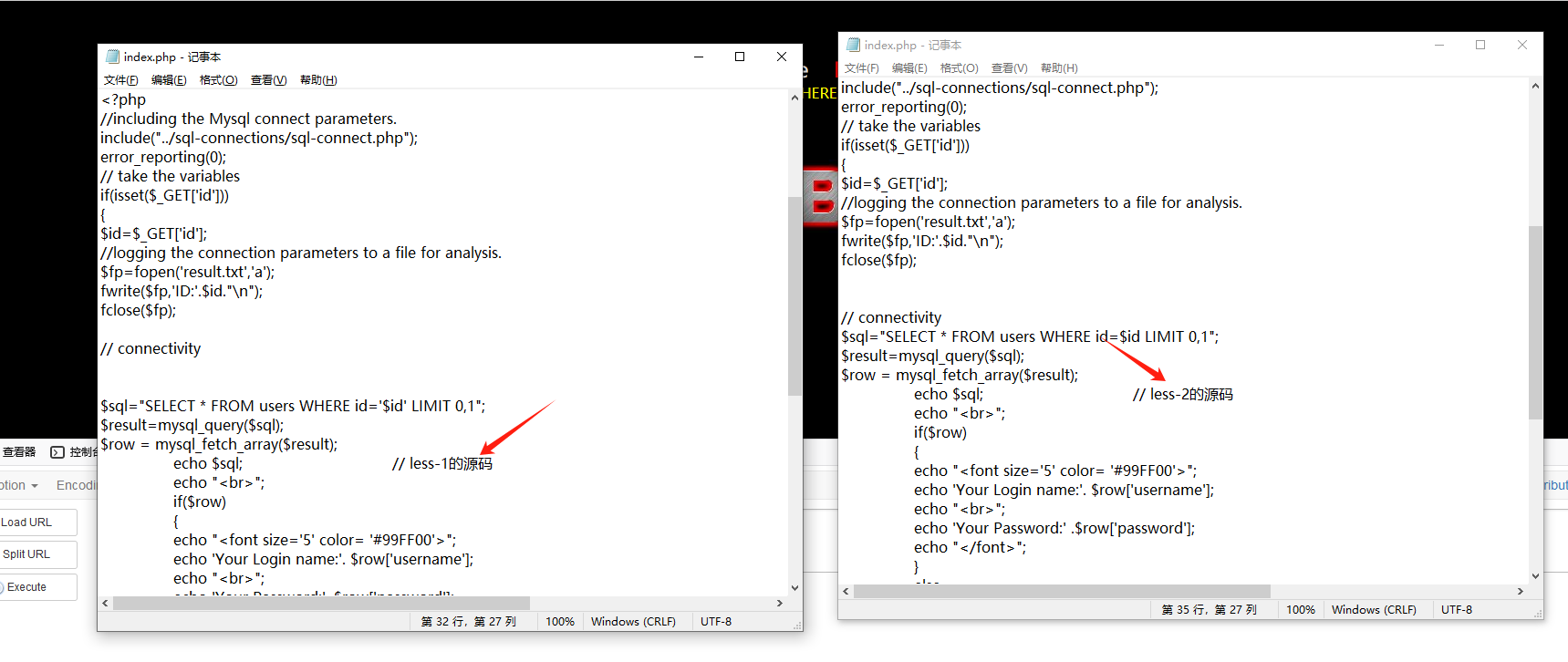This screenshot has height=662, width=1568.
Task: Maximize the right index.php Notepad window
Action: [x=1480, y=45]
